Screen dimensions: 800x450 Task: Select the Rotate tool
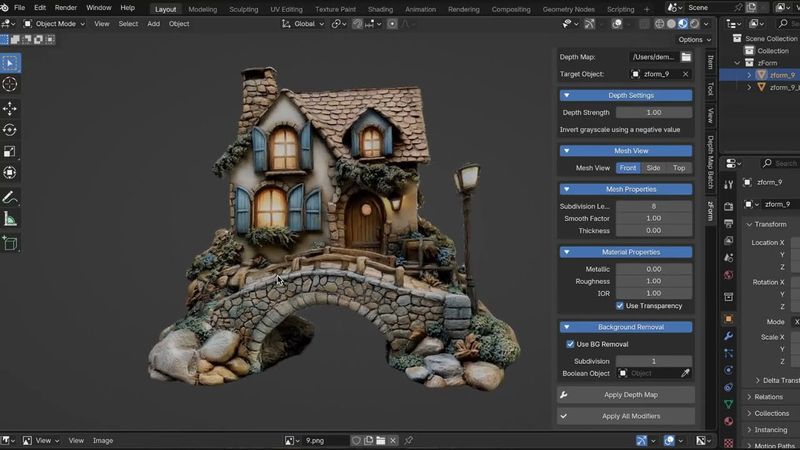10,130
